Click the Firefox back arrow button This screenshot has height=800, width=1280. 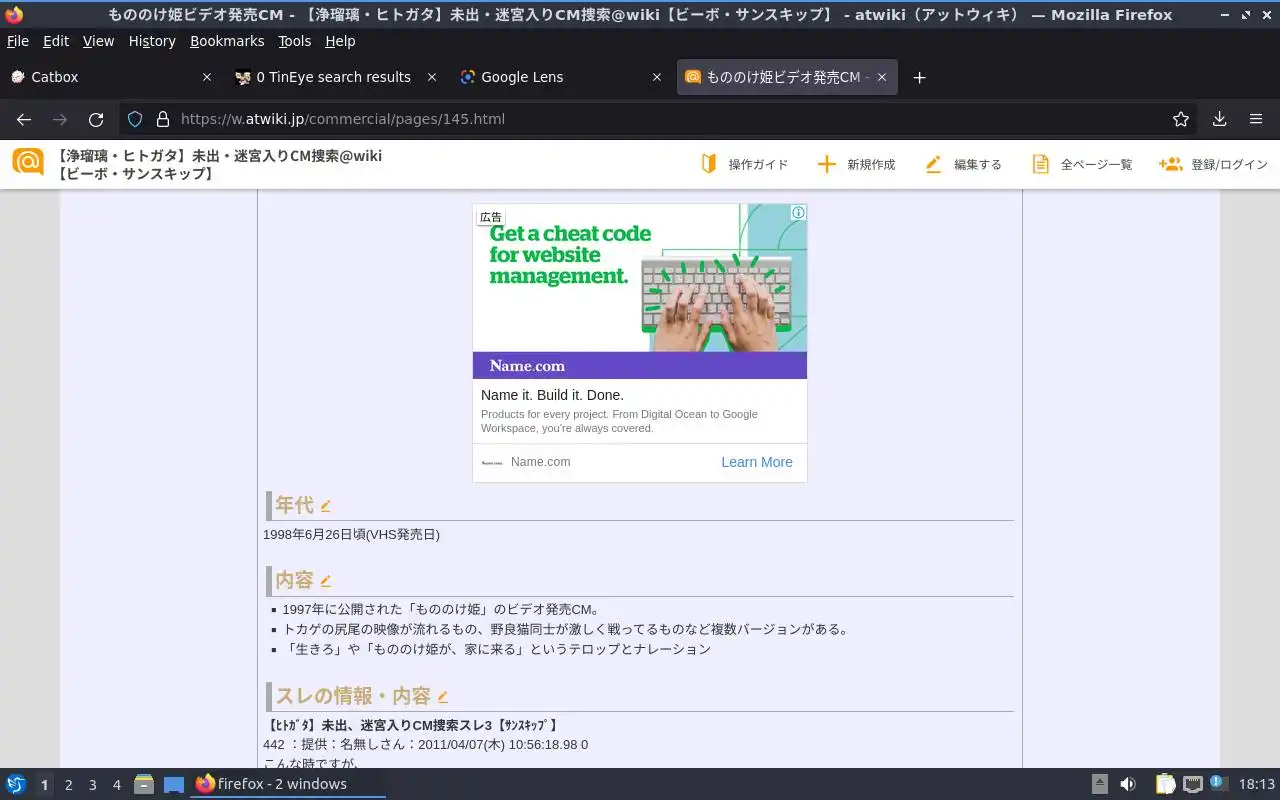24,119
